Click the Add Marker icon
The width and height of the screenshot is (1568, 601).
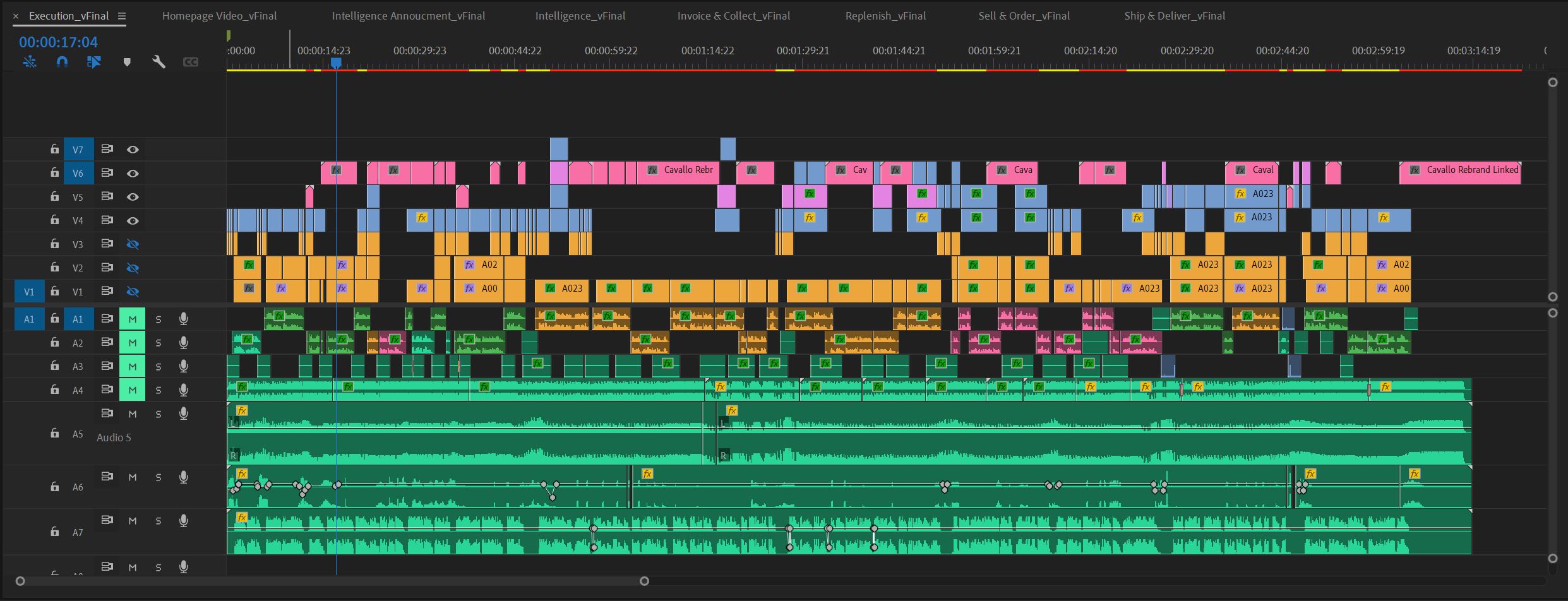tap(127, 62)
